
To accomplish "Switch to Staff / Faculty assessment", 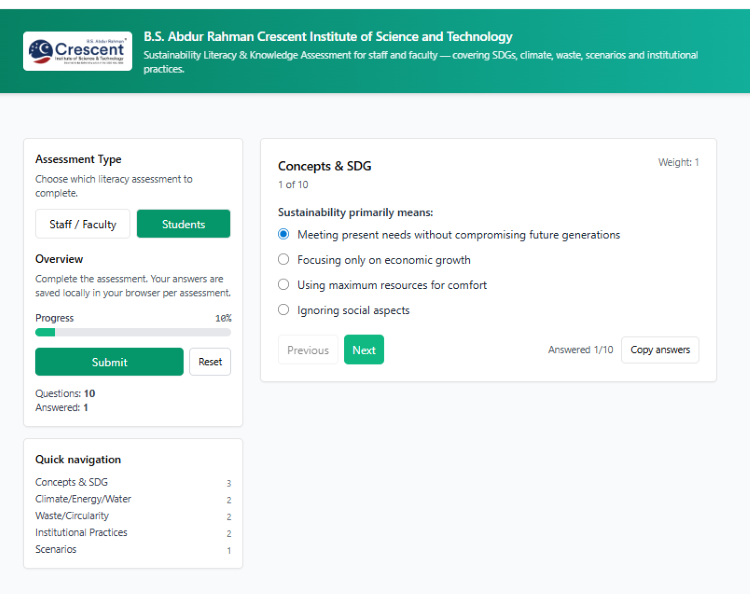I will tap(83, 224).
